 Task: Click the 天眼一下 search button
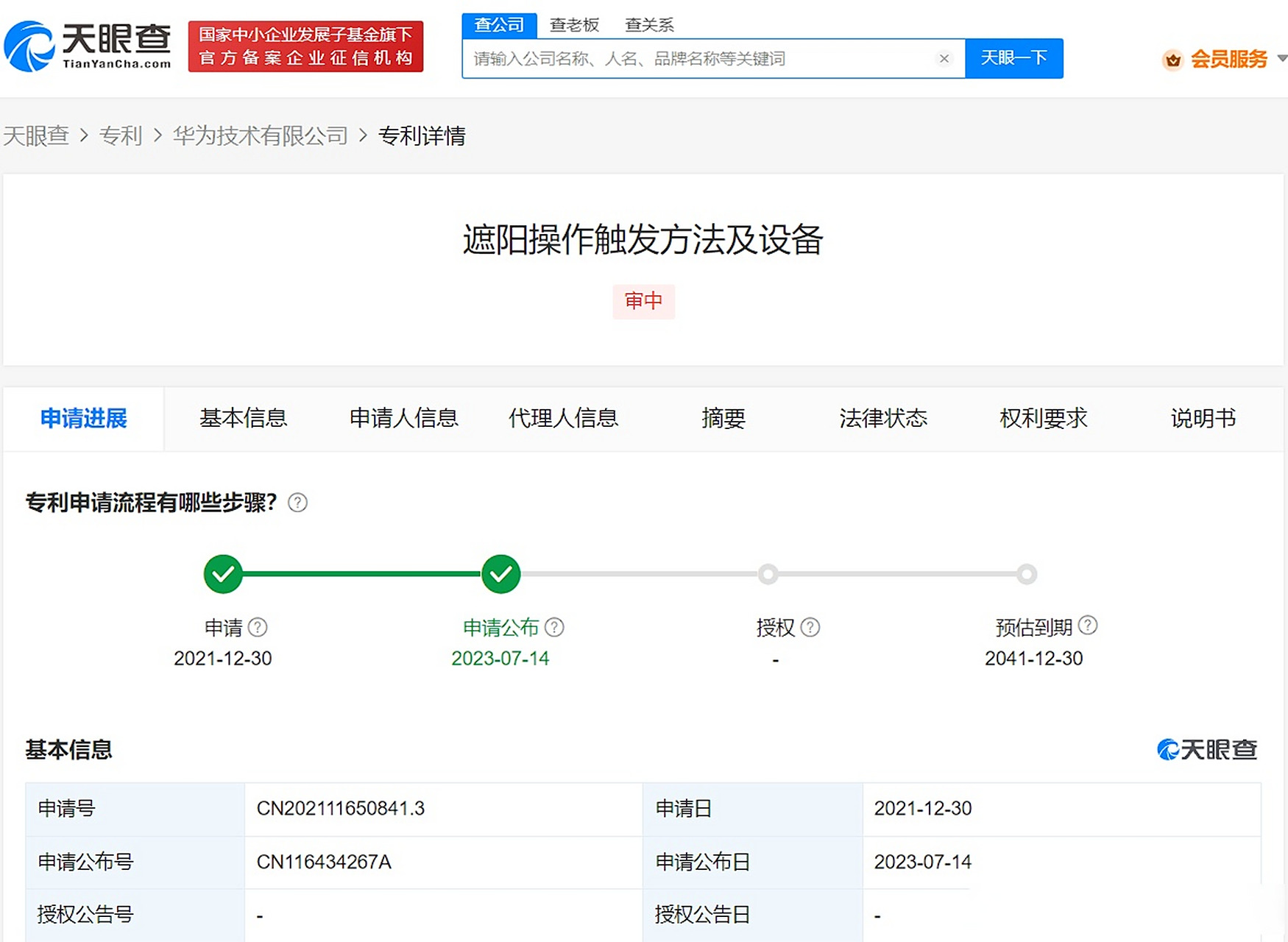click(x=1013, y=59)
